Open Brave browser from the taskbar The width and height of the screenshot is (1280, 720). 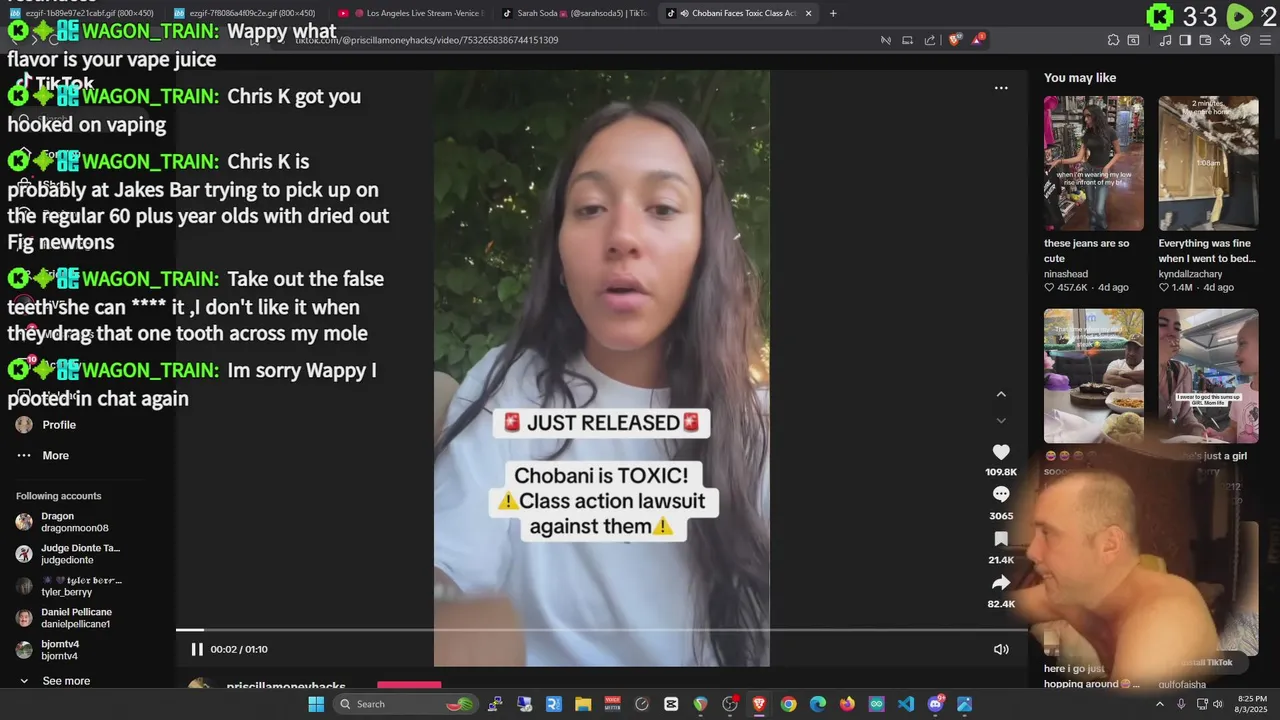pyautogui.click(x=759, y=704)
